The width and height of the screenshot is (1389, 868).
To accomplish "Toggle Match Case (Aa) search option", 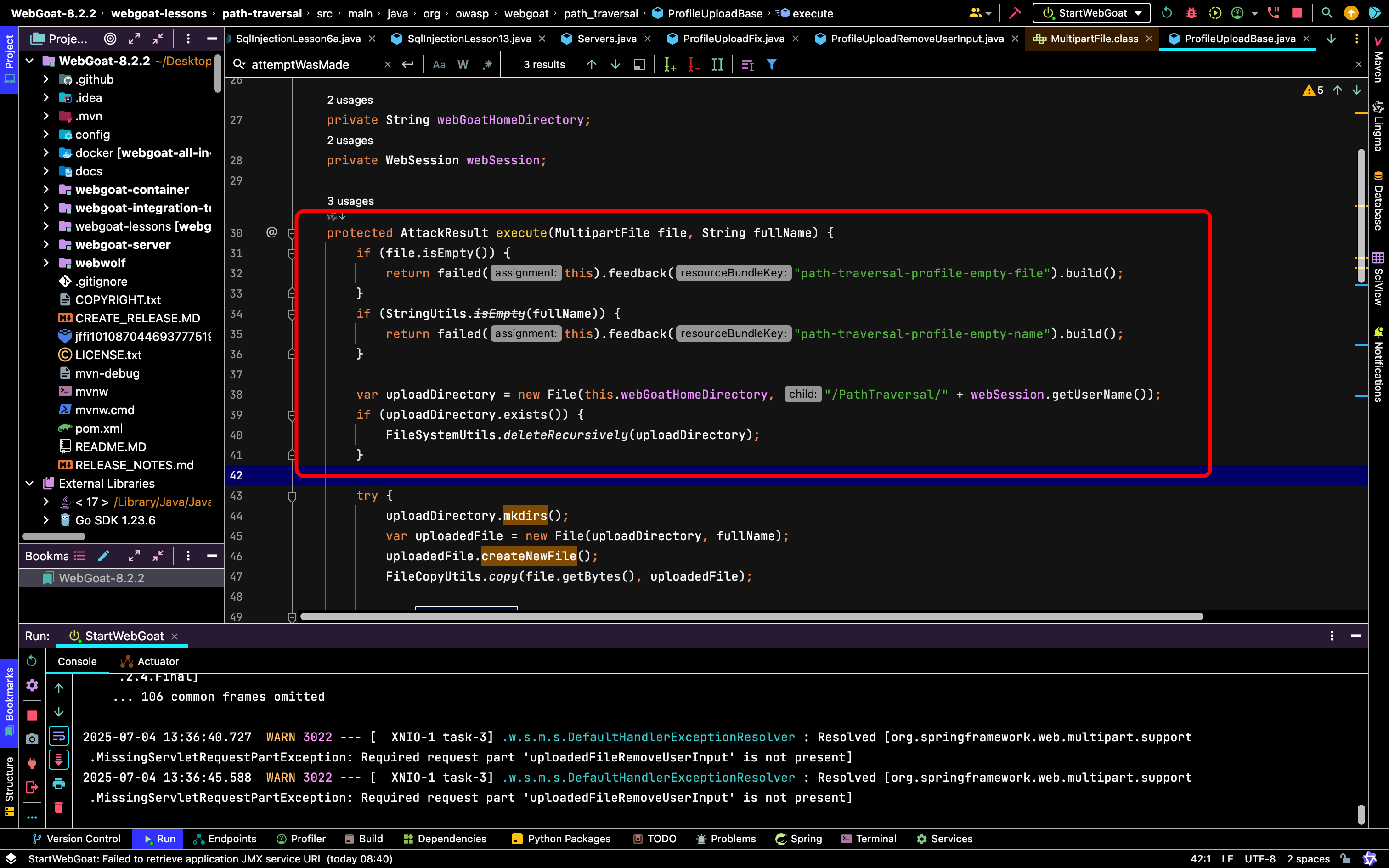I will click(439, 64).
